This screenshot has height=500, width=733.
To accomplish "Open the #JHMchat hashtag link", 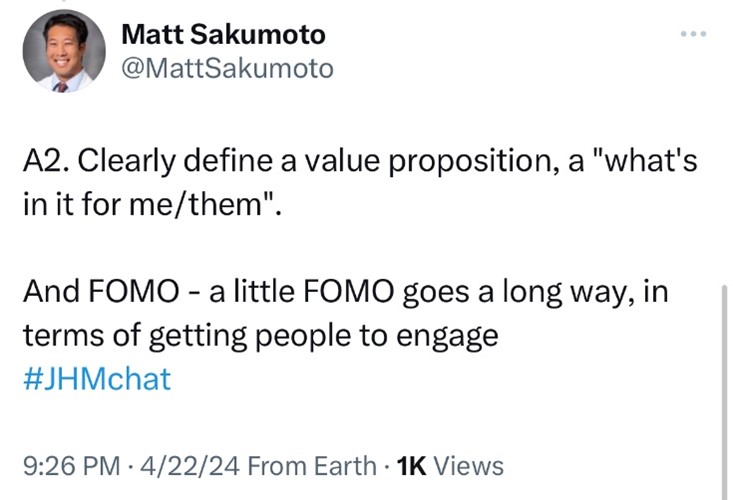I will [96, 380].
